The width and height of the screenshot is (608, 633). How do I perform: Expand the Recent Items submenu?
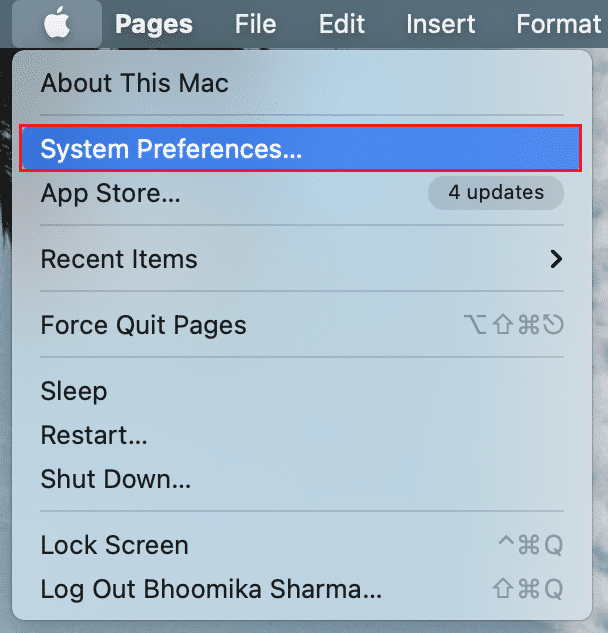coord(119,259)
